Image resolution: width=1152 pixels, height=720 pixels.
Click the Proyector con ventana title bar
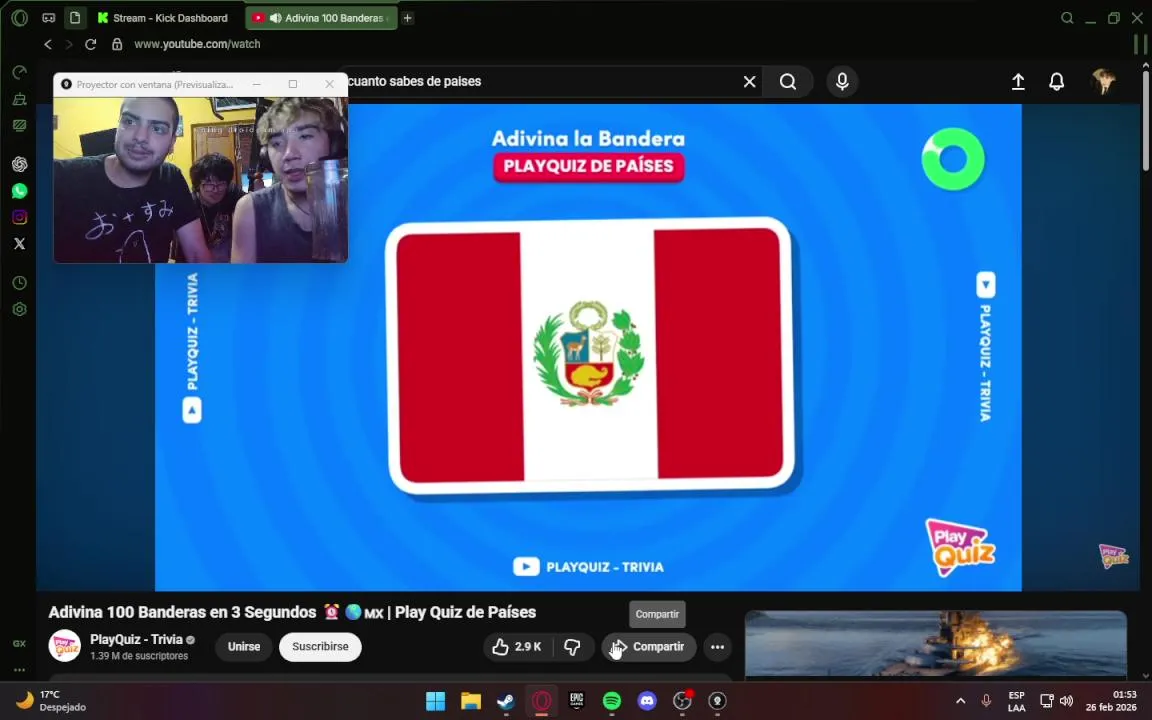(154, 84)
